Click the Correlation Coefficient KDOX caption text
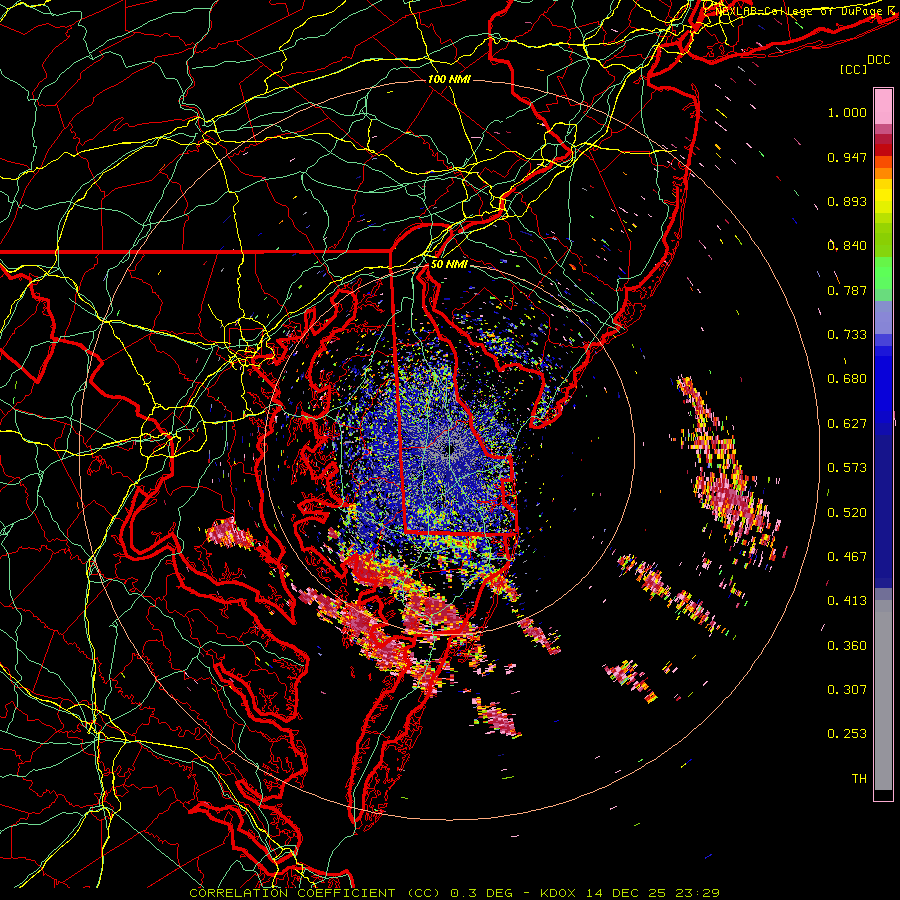This screenshot has width=900, height=900. click(454, 893)
